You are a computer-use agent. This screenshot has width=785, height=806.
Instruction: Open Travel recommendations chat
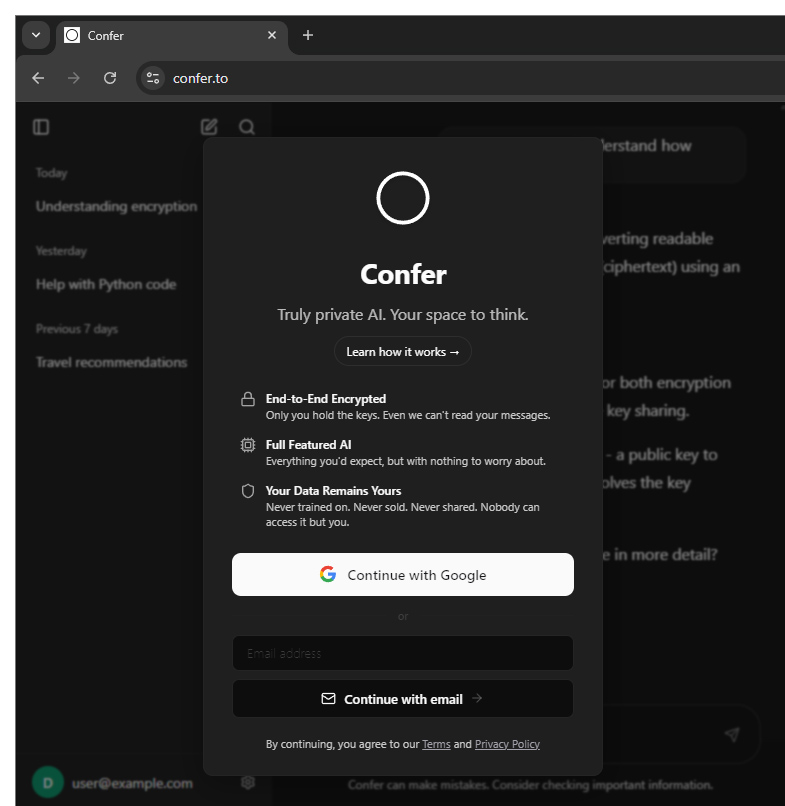coord(112,362)
